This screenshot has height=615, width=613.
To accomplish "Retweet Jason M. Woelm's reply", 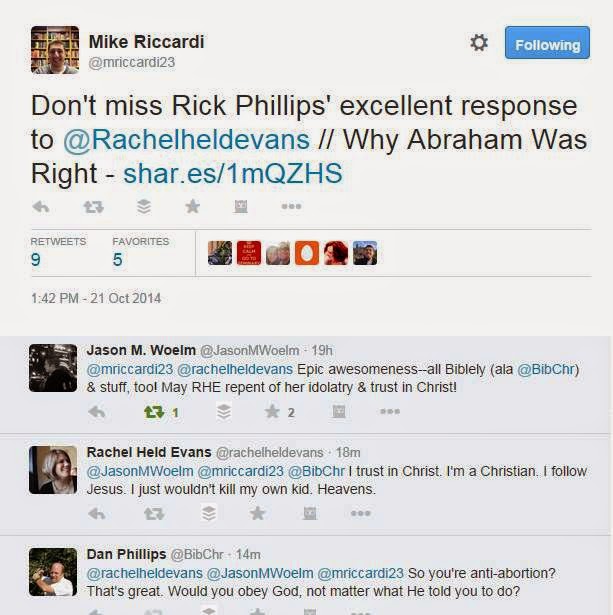I will tap(154, 412).
